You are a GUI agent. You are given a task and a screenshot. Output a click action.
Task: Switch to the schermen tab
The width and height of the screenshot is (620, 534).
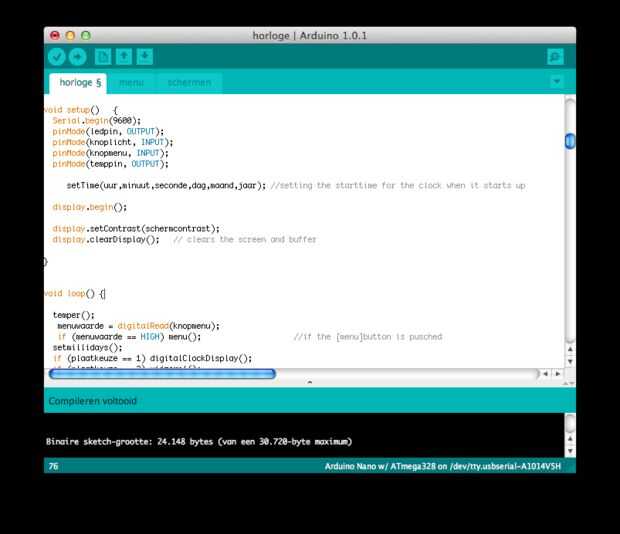(x=189, y=83)
